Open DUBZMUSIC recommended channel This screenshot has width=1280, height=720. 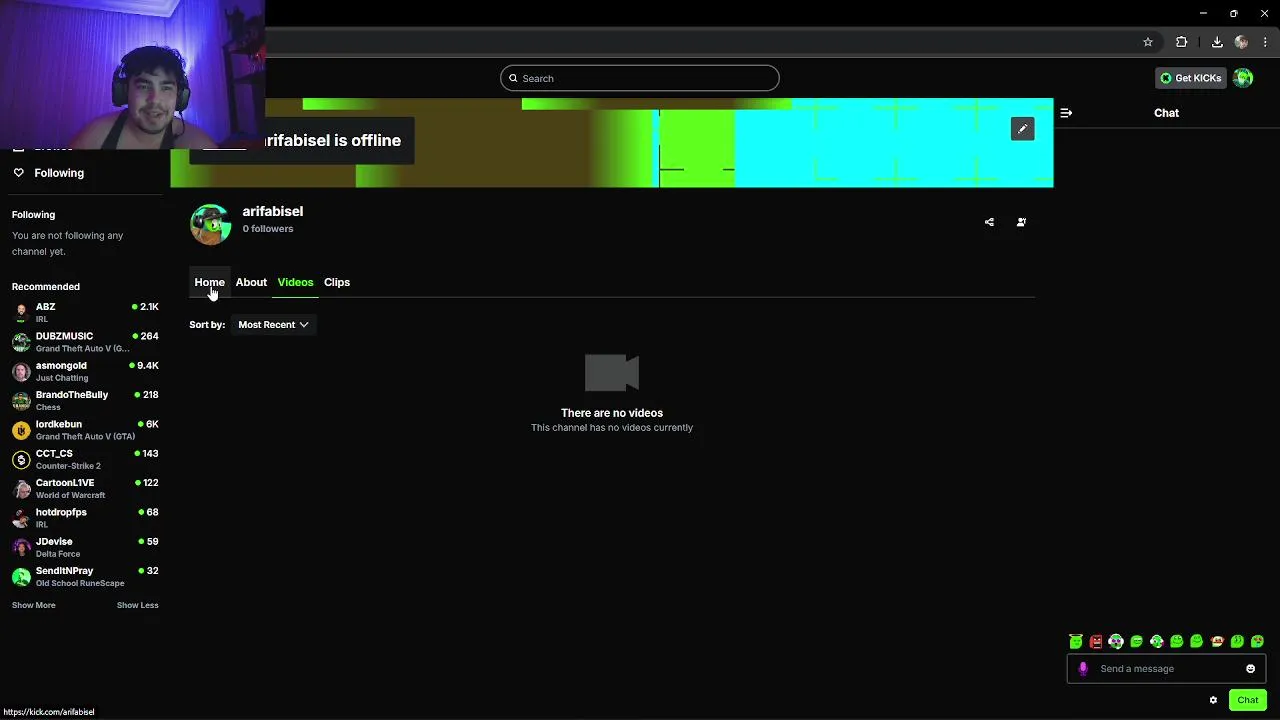pyautogui.click(x=85, y=342)
